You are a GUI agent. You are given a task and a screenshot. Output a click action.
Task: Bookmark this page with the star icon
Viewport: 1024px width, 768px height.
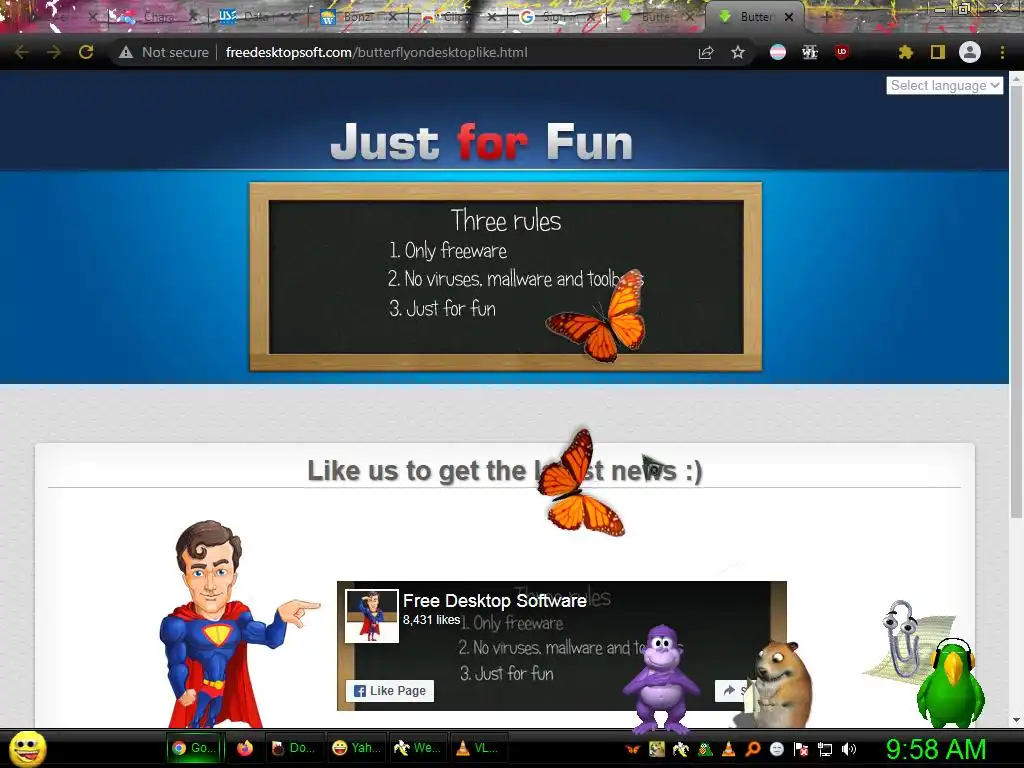738,52
